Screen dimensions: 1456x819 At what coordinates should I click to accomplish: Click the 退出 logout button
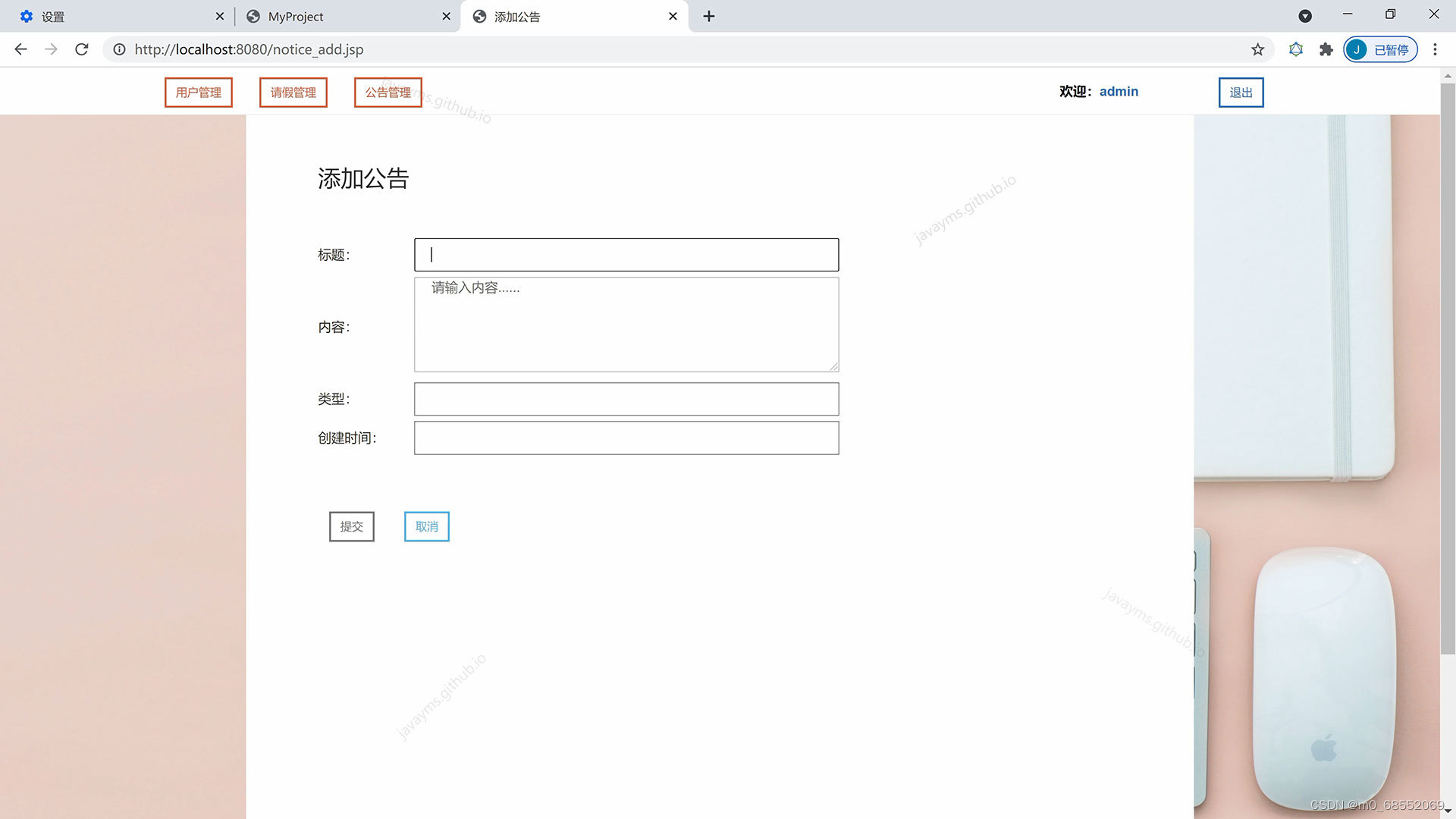pyautogui.click(x=1241, y=93)
